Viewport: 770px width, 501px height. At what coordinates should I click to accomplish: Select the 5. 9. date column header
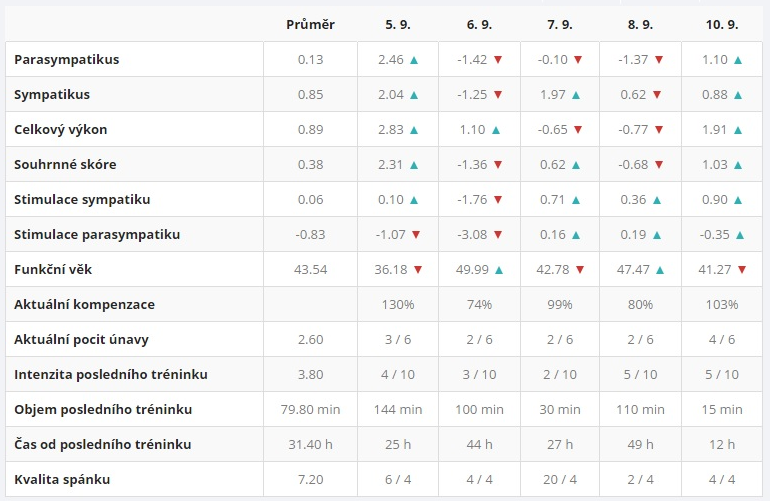point(398,24)
